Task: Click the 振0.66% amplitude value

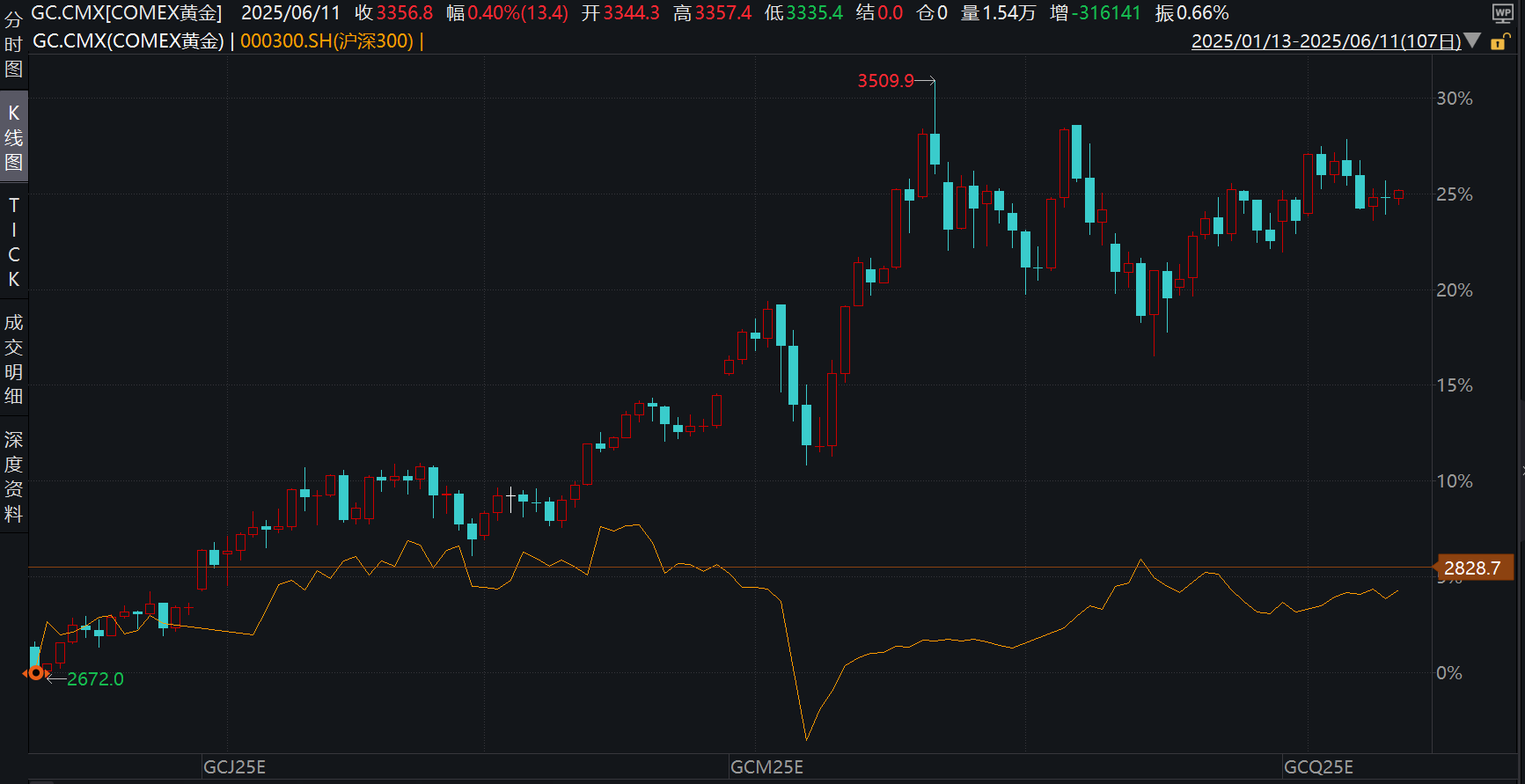Action: coord(1192,13)
